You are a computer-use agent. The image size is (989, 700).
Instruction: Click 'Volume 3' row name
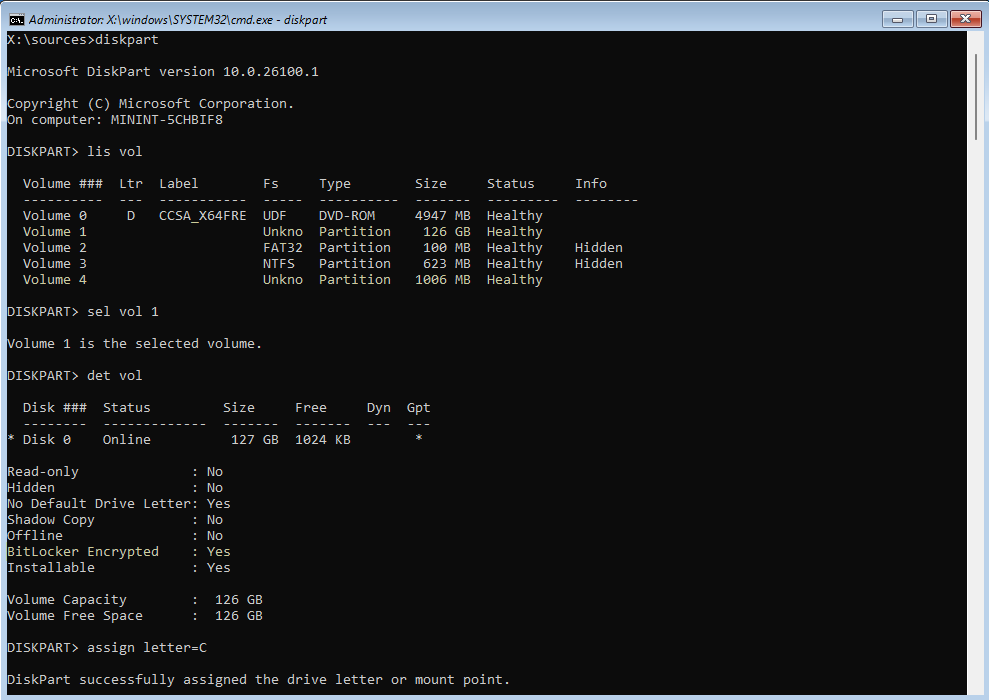click(55, 264)
